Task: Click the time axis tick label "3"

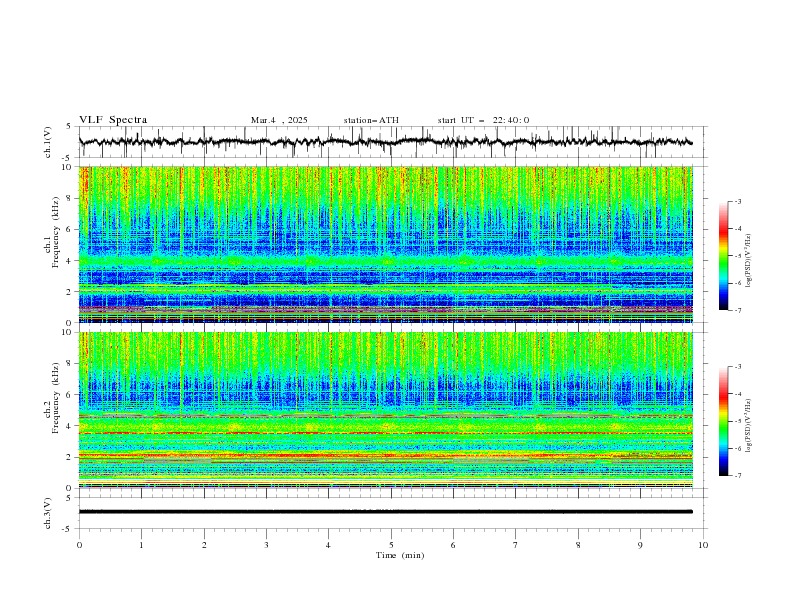Action: 266,545
